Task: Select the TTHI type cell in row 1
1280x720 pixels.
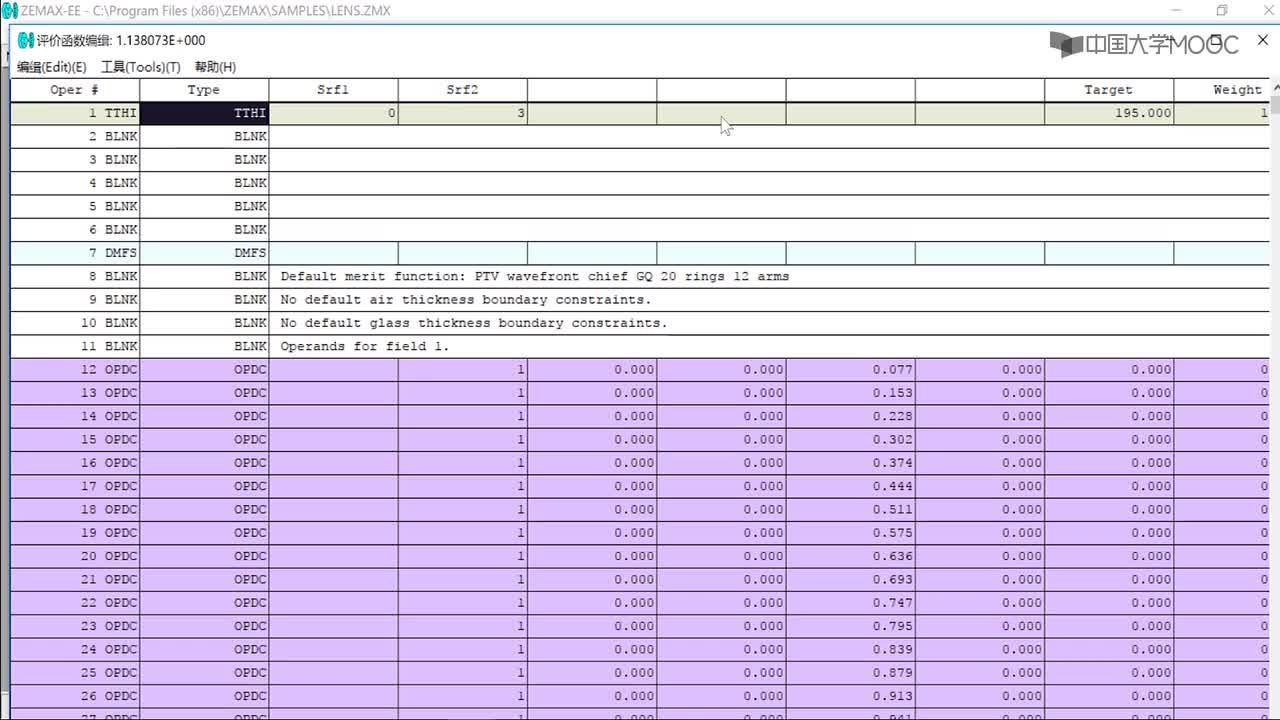Action: [x=204, y=113]
